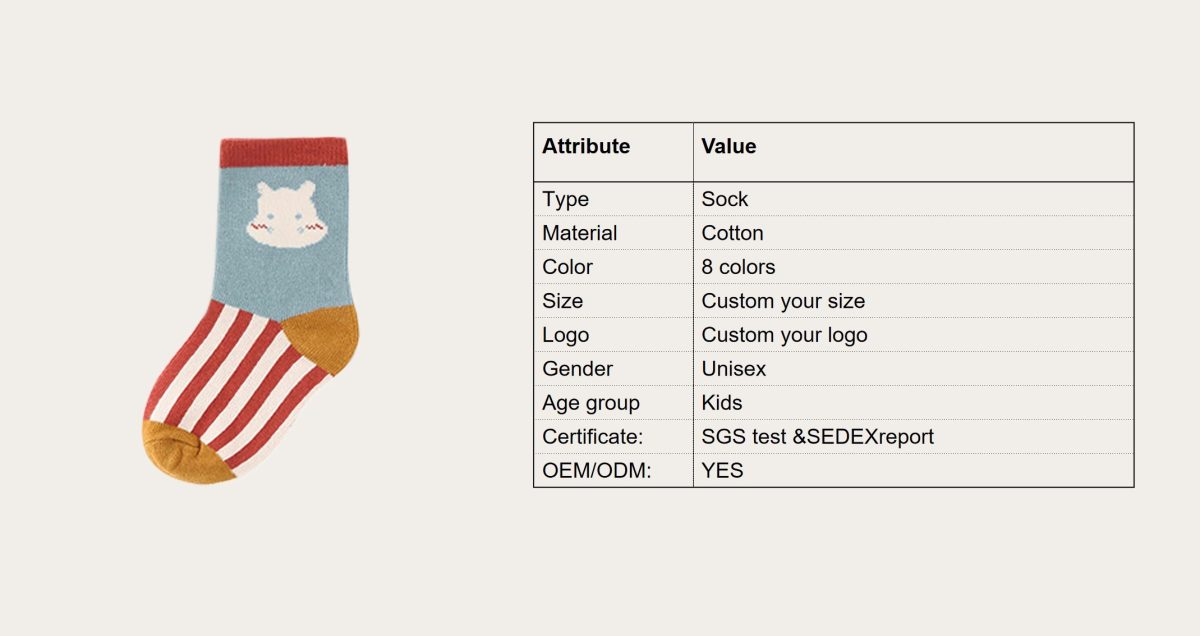This screenshot has width=1200, height=636.
Task: Click the "Age group" attribute cell
Action: 591,403
